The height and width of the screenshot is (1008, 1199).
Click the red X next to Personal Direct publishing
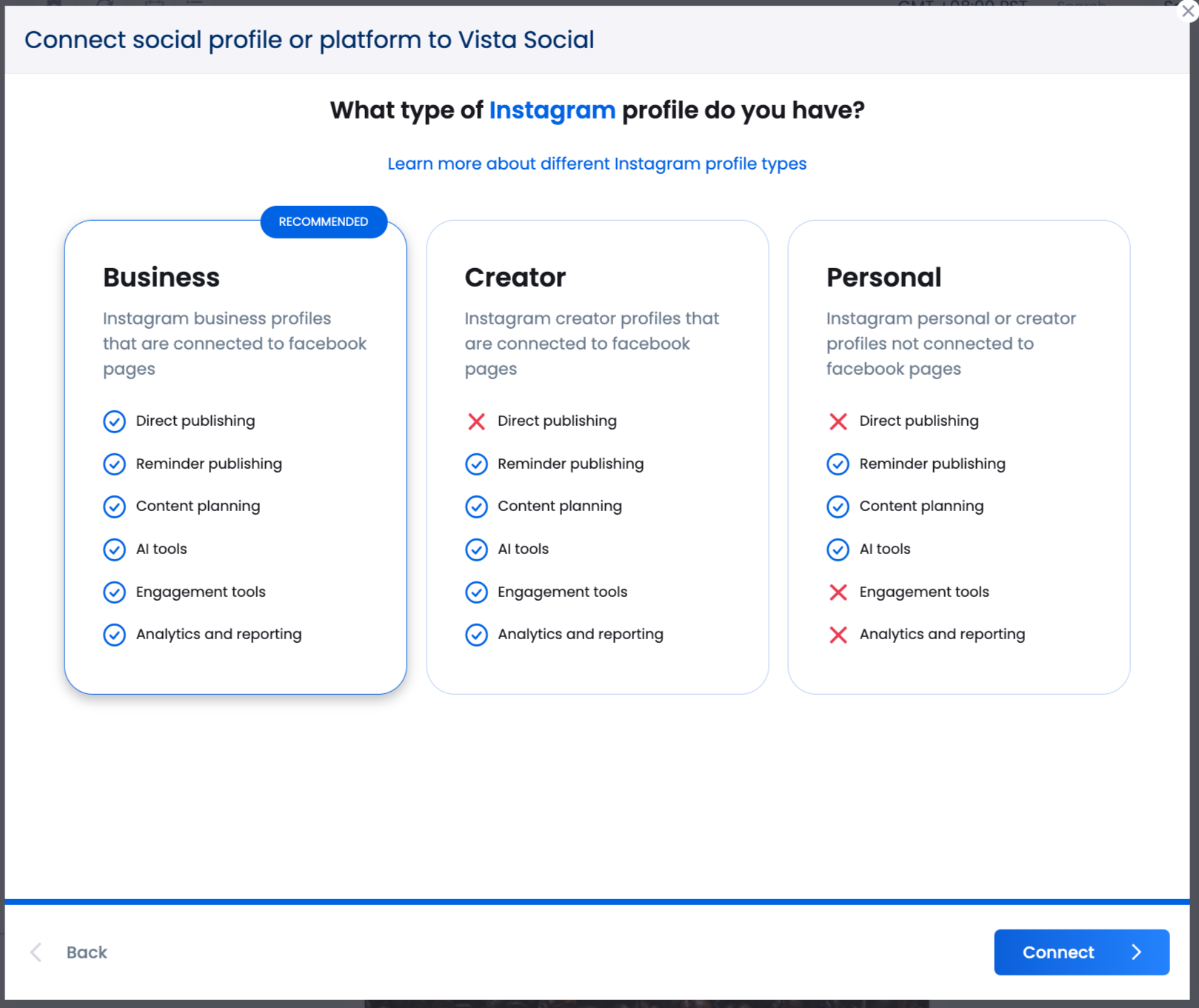pos(838,421)
